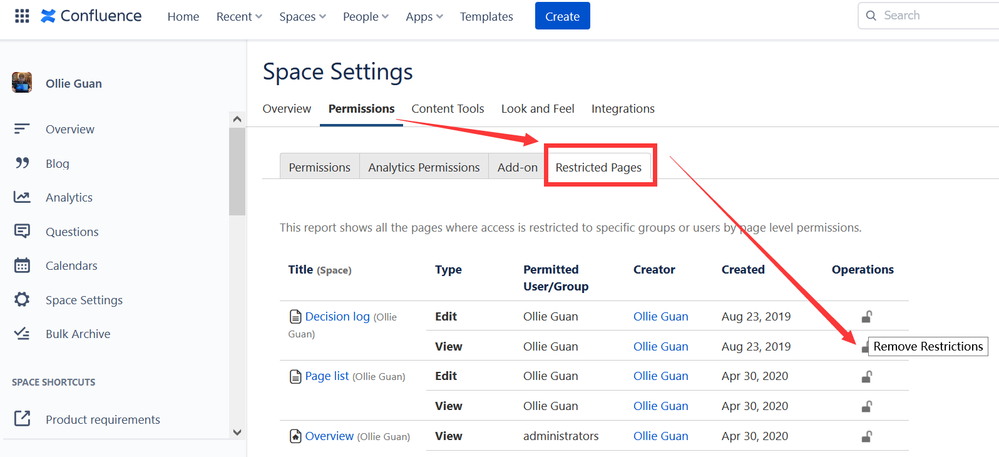Open Product requirements space shortcut
The image size is (999, 457).
tap(103, 419)
